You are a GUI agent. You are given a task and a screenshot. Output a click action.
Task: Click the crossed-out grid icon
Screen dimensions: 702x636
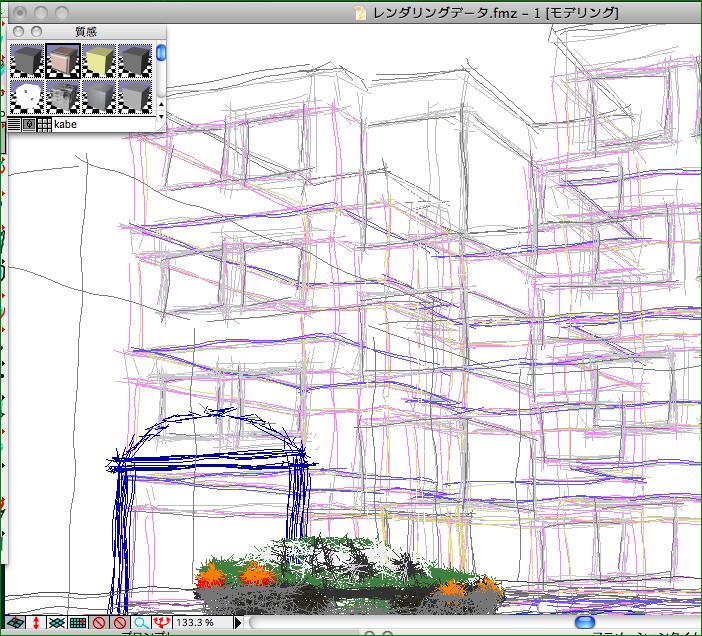57,623
